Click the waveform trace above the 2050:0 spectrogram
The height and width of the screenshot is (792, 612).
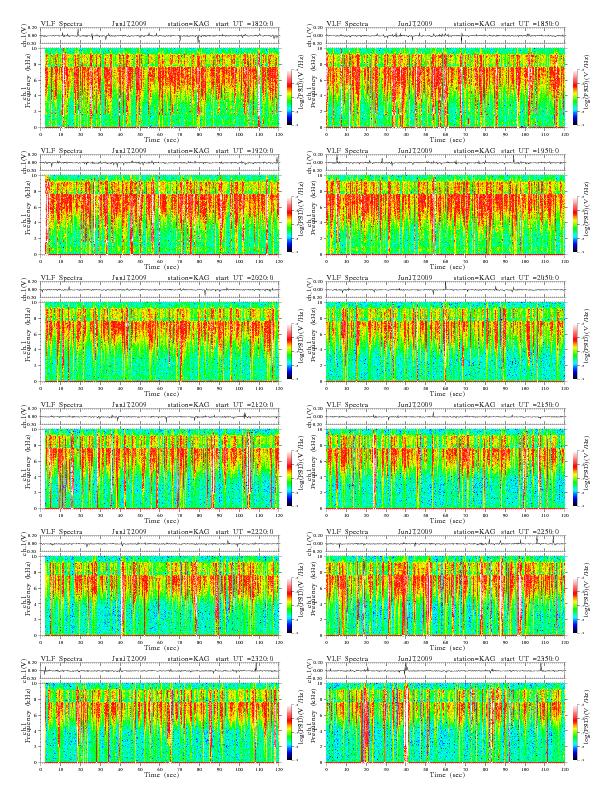click(445, 290)
